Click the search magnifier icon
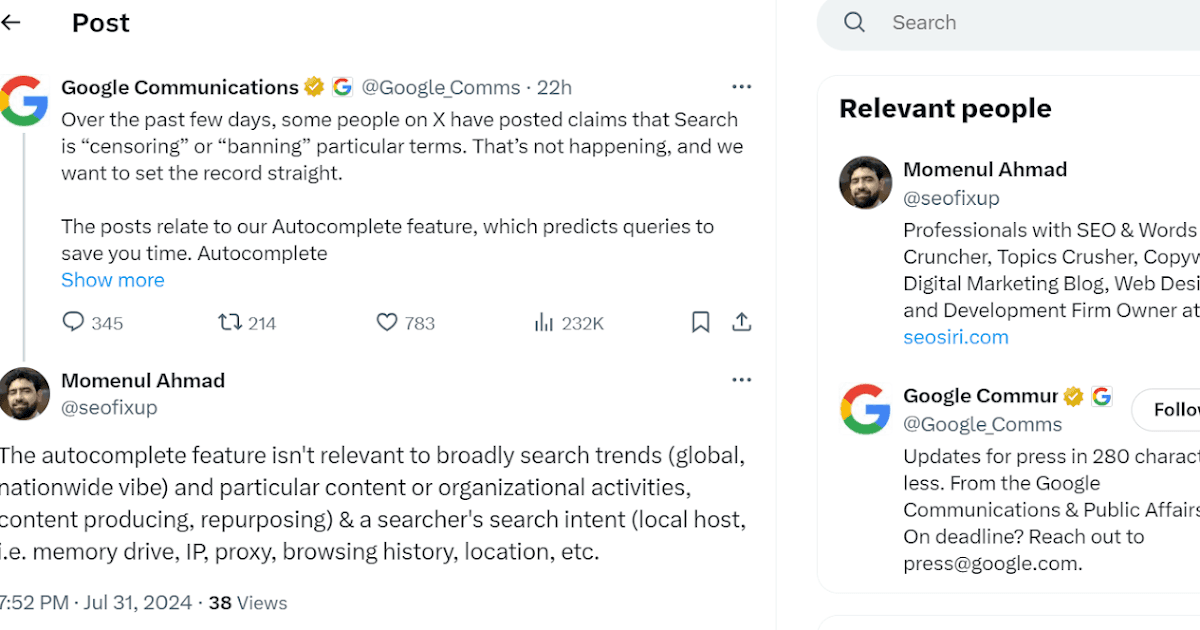This screenshot has height=630, width=1200. (x=854, y=22)
